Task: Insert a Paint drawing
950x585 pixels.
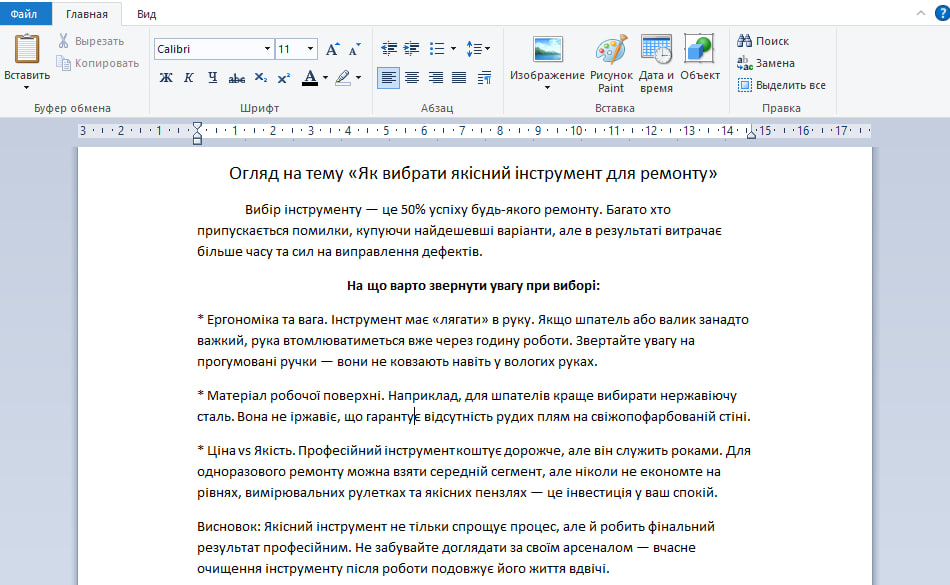Action: coord(611,64)
